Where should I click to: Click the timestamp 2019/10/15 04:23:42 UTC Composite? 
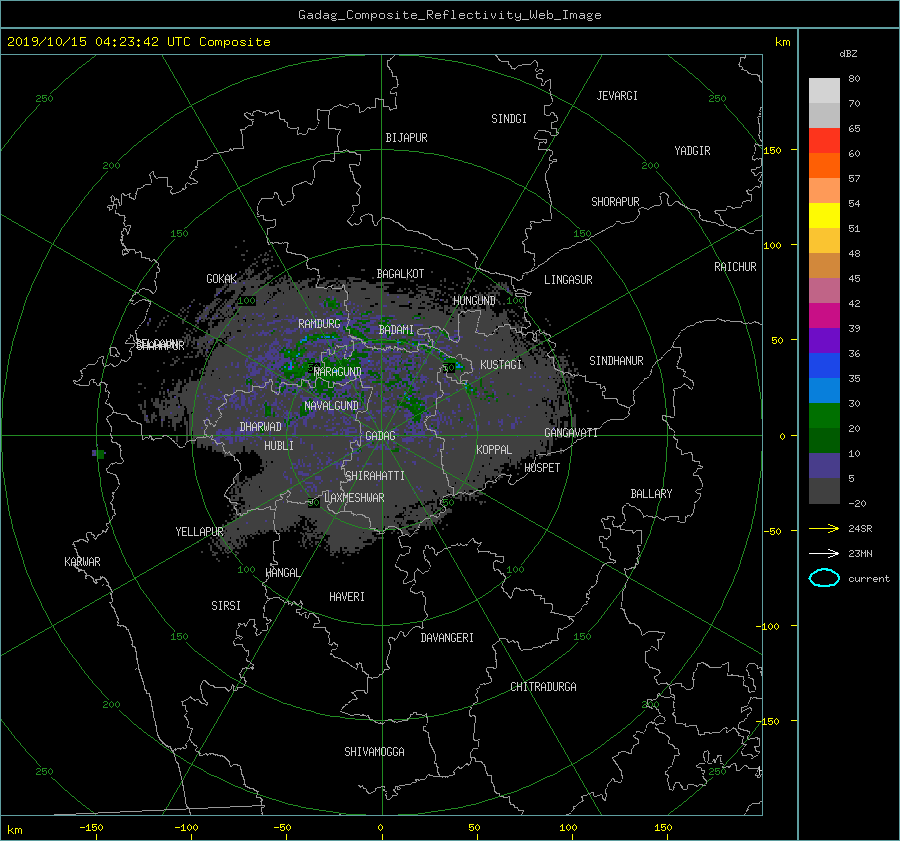[x=138, y=42]
